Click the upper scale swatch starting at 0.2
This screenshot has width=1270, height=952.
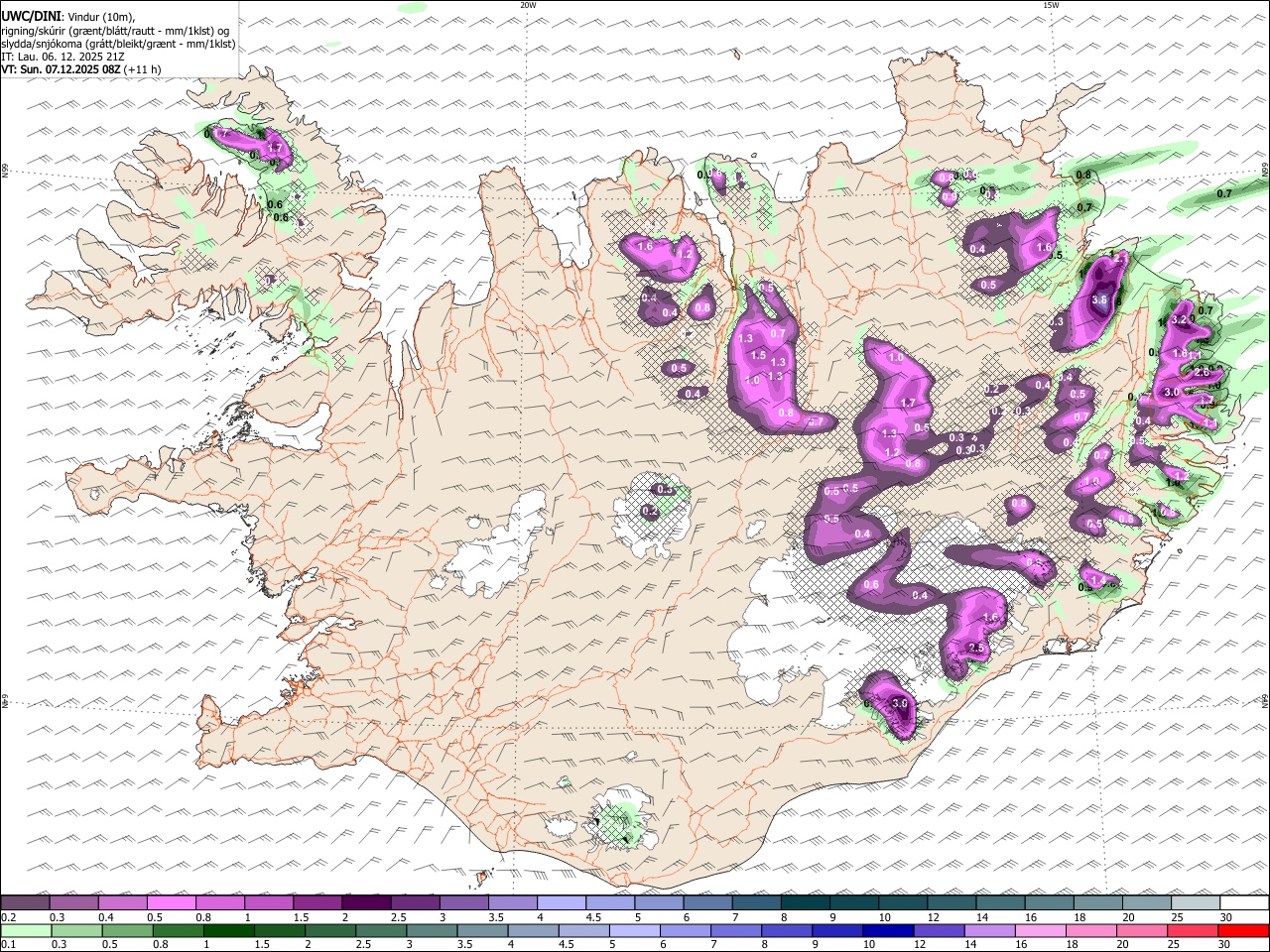point(25,902)
